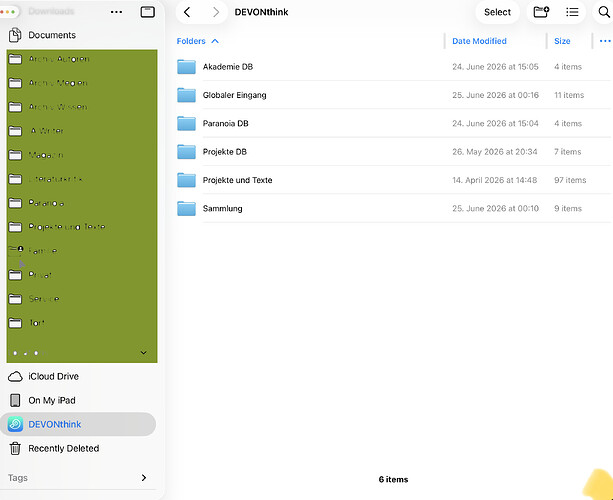The width and height of the screenshot is (613, 500).
Task: Select DEVONthink location in sidebar
Action: [x=78, y=424]
